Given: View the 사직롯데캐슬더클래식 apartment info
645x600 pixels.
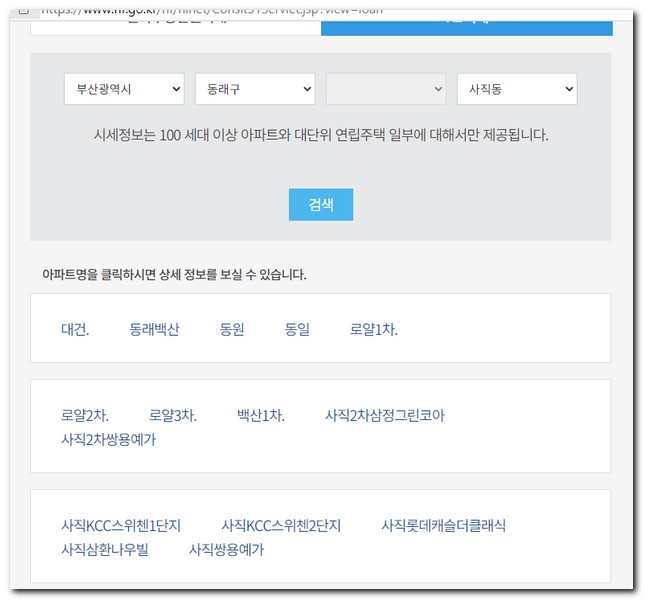Looking at the screenshot, I should point(443,525).
